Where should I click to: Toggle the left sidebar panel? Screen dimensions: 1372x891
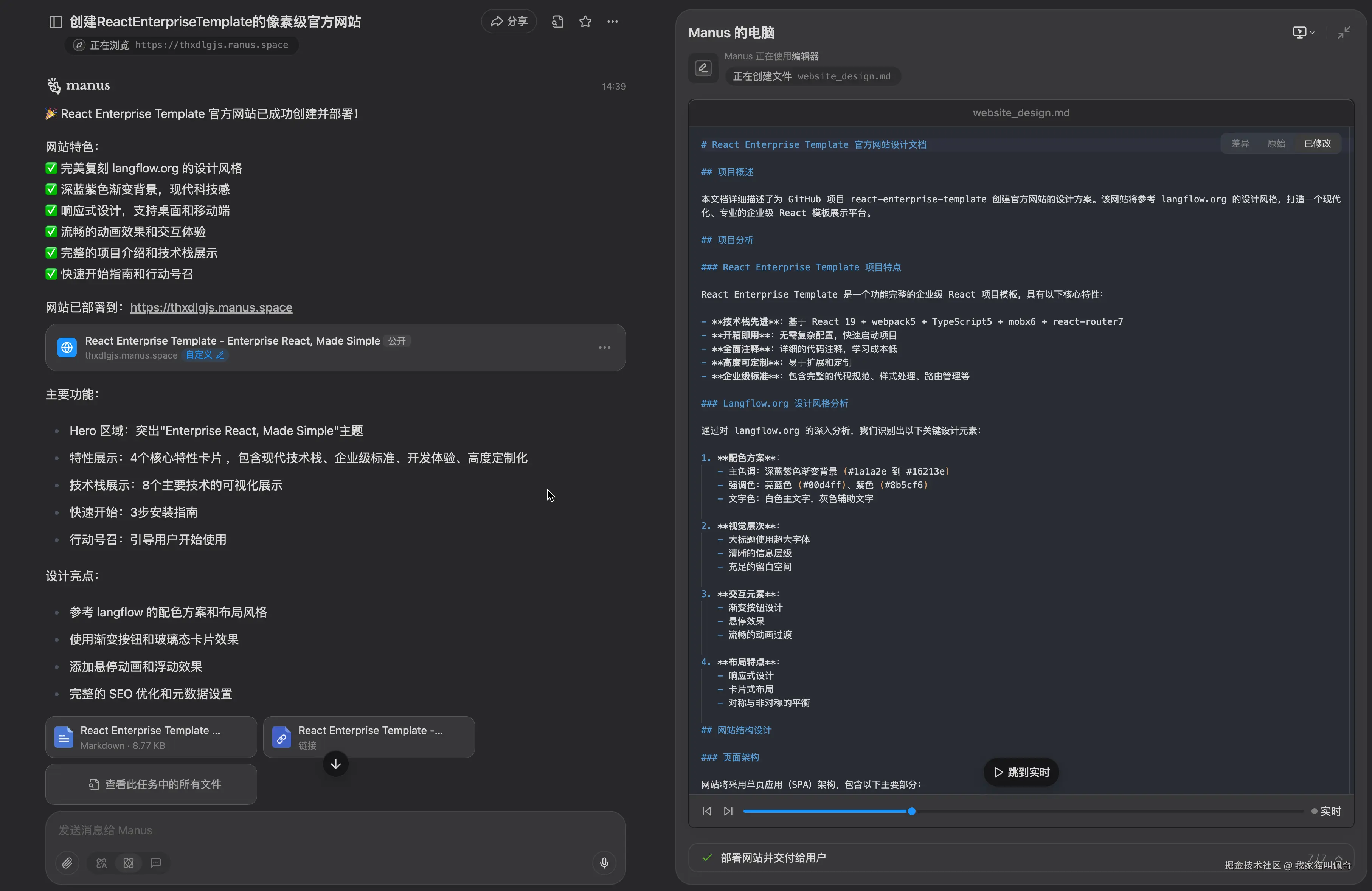point(55,21)
